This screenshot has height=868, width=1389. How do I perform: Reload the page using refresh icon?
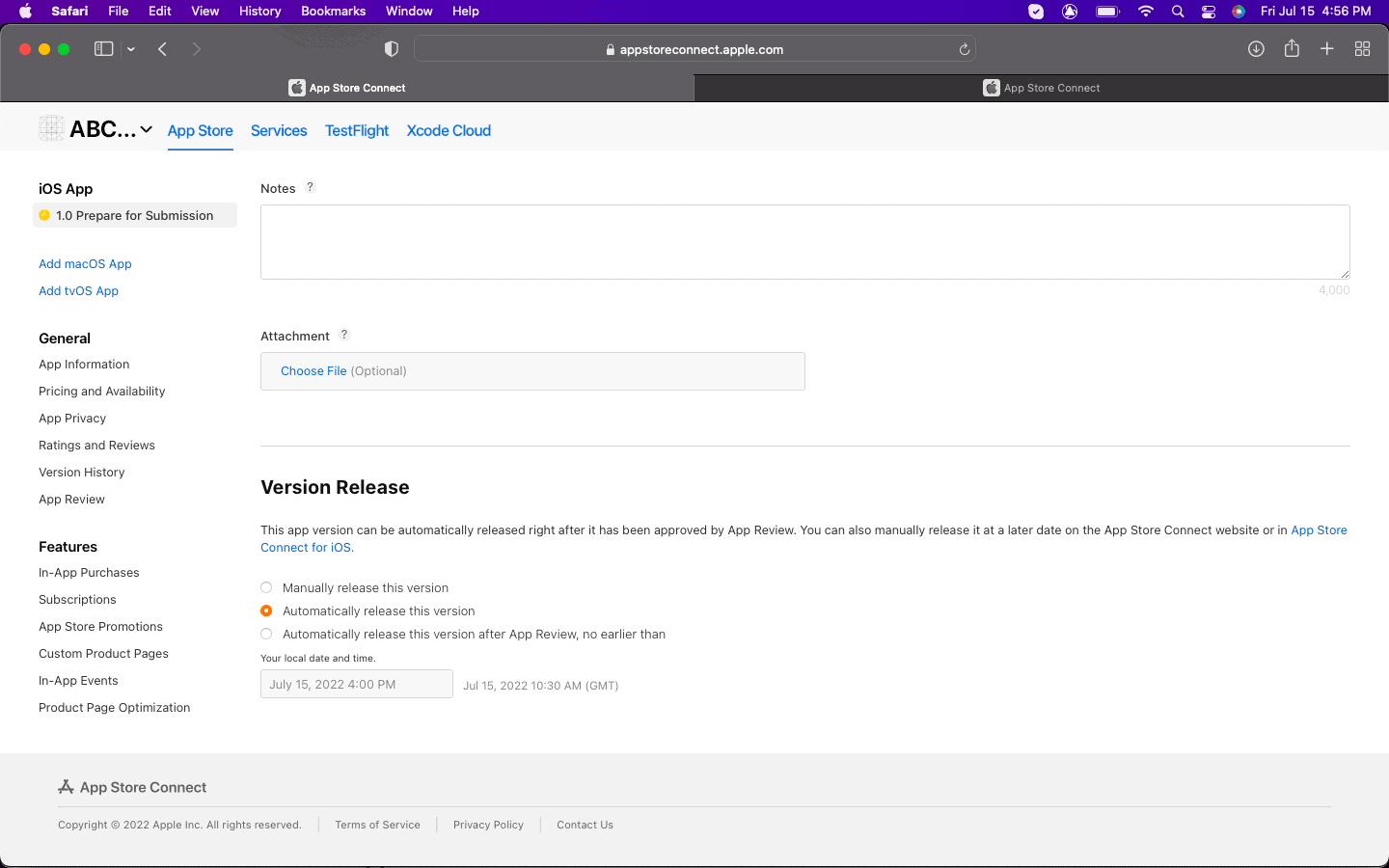pos(964,49)
